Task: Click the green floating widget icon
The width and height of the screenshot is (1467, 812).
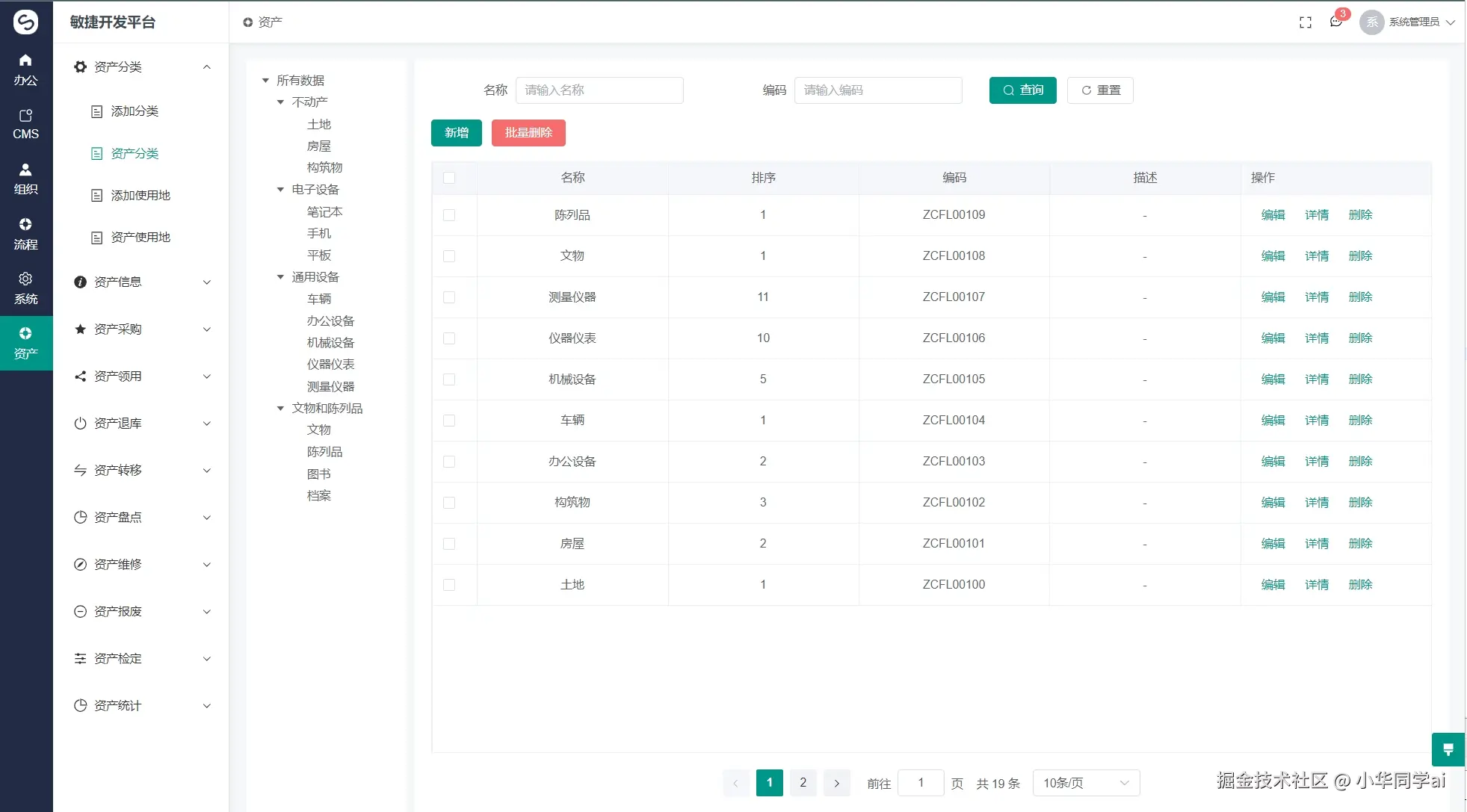Action: pyautogui.click(x=1448, y=749)
